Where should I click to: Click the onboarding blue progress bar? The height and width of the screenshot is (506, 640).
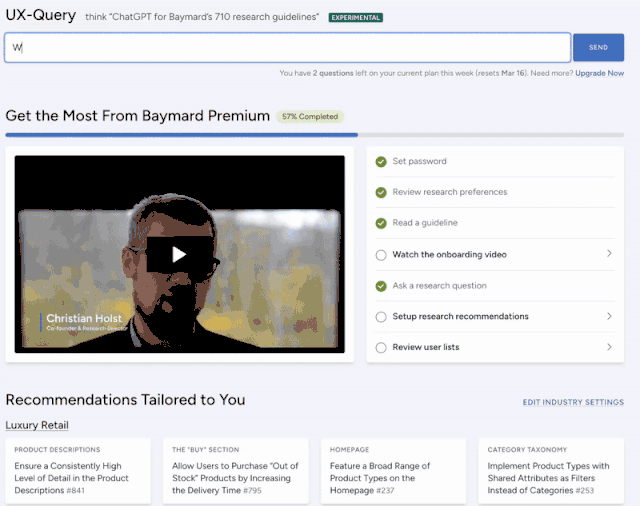pyautogui.click(x=182, y=135)
